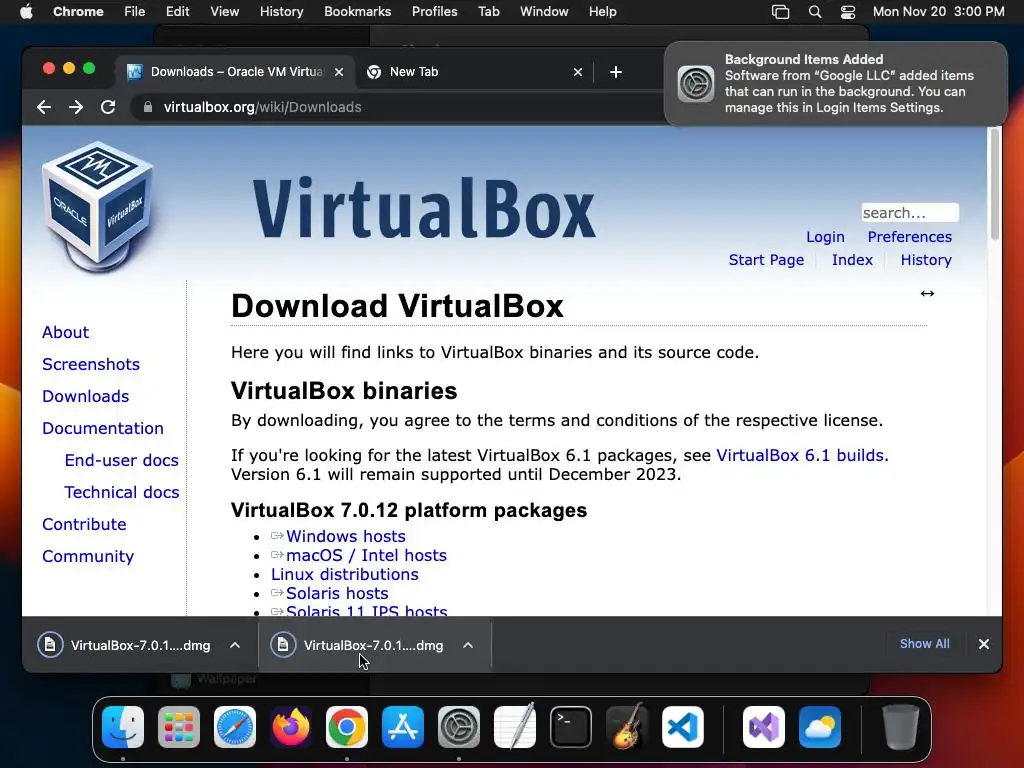Open the Trash in the Dock
The height and width of the screenshot is (768, 1024).
tap(901, 727)
